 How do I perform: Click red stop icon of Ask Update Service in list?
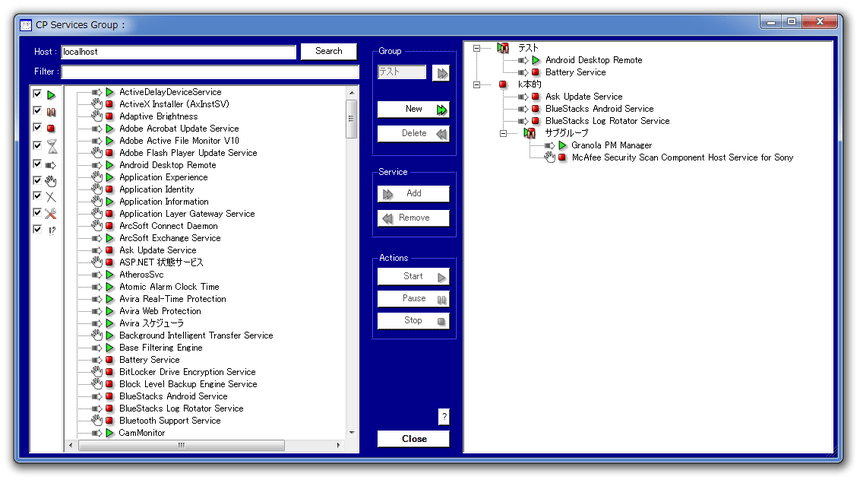tap(110, 250)
